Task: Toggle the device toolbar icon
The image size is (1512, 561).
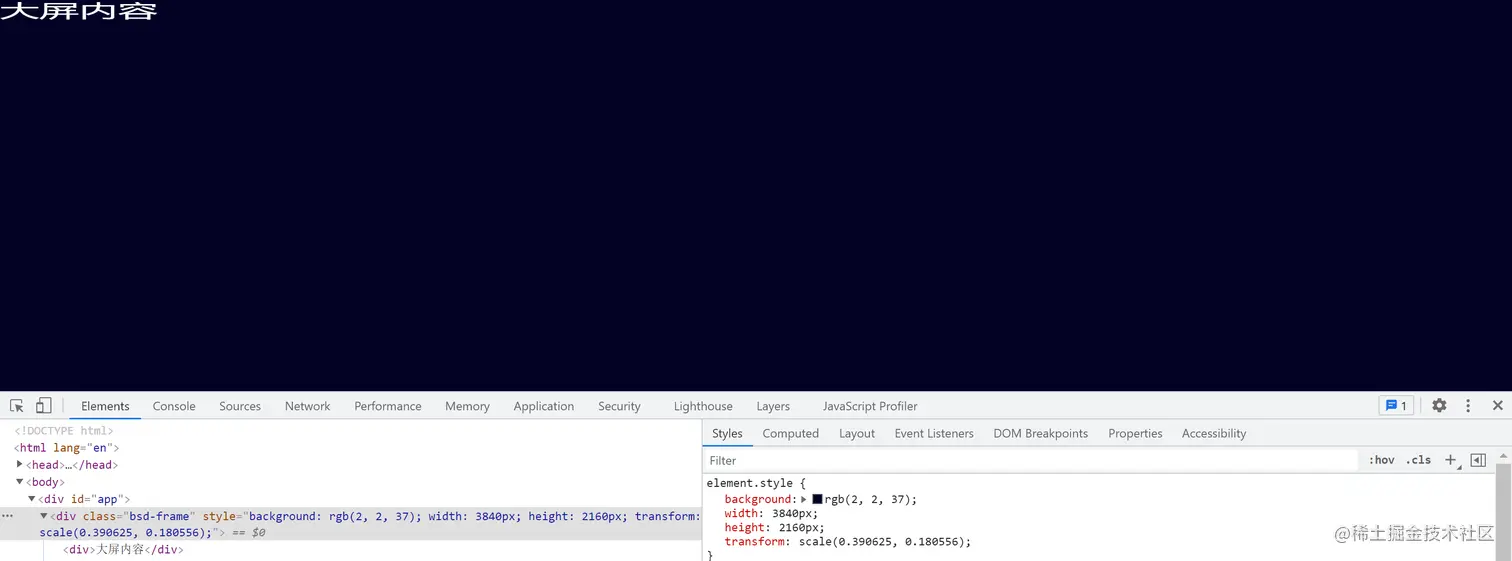Action: (x=43, y=406)
